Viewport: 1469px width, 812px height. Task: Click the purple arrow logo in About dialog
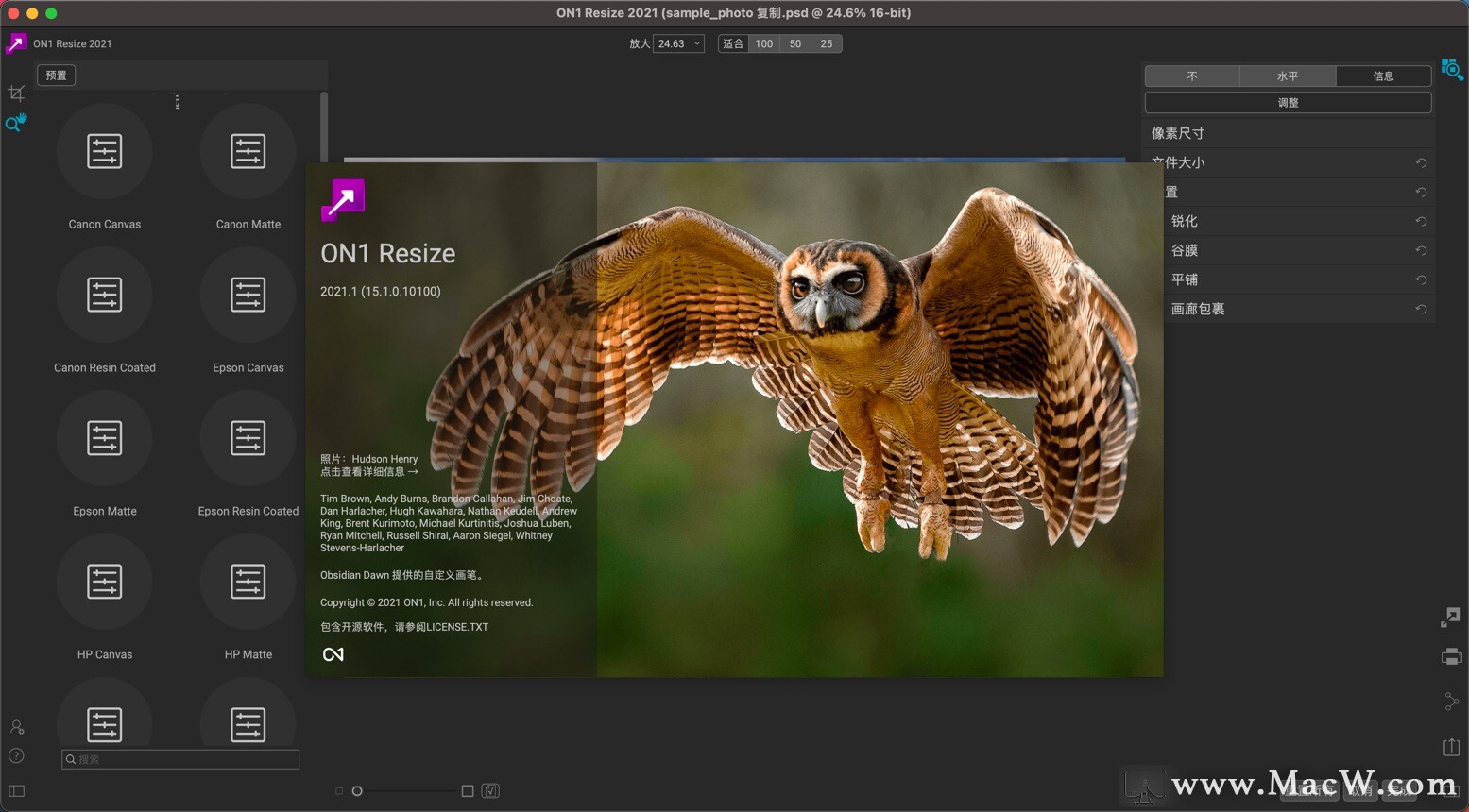point(343,199)
